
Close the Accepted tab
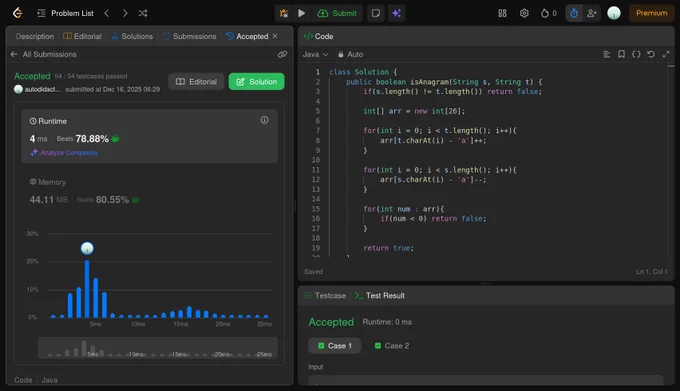[275, 36]
